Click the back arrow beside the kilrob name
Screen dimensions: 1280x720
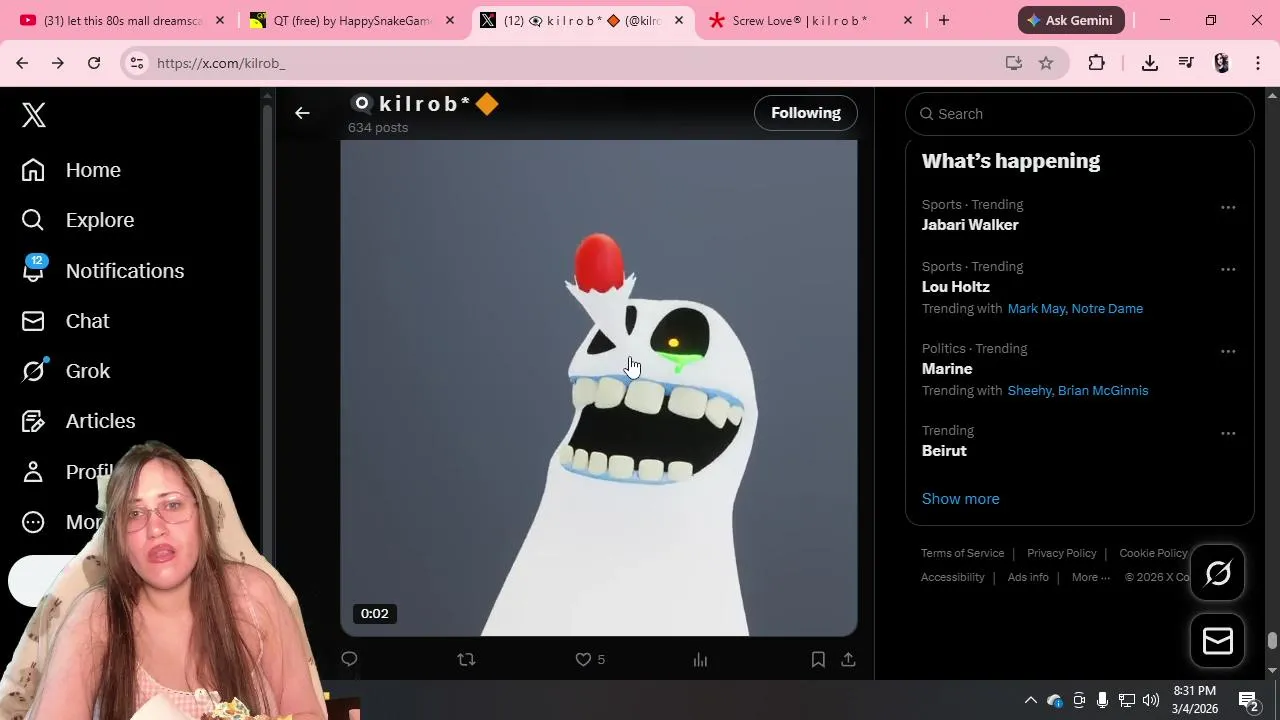click(x=302, y=113)
